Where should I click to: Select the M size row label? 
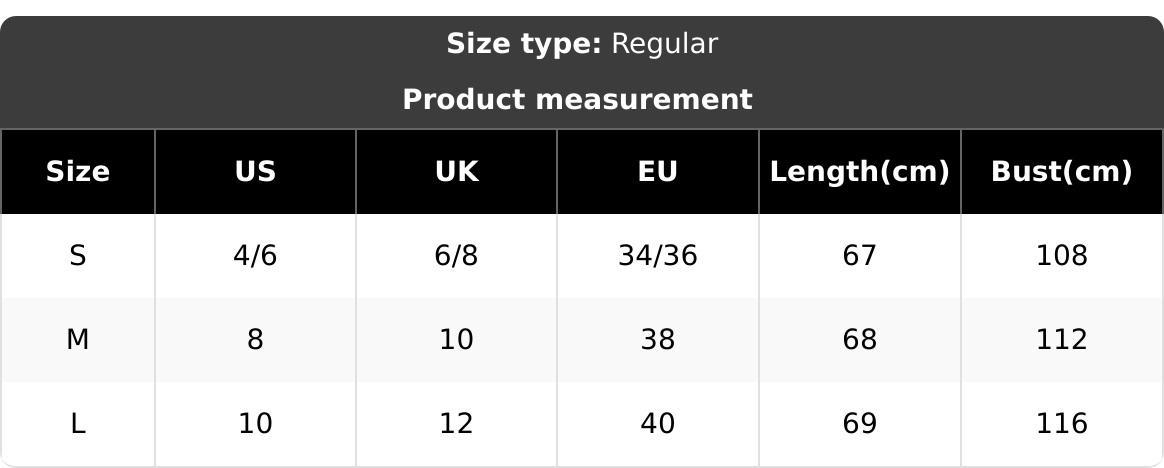click(77, 340)
